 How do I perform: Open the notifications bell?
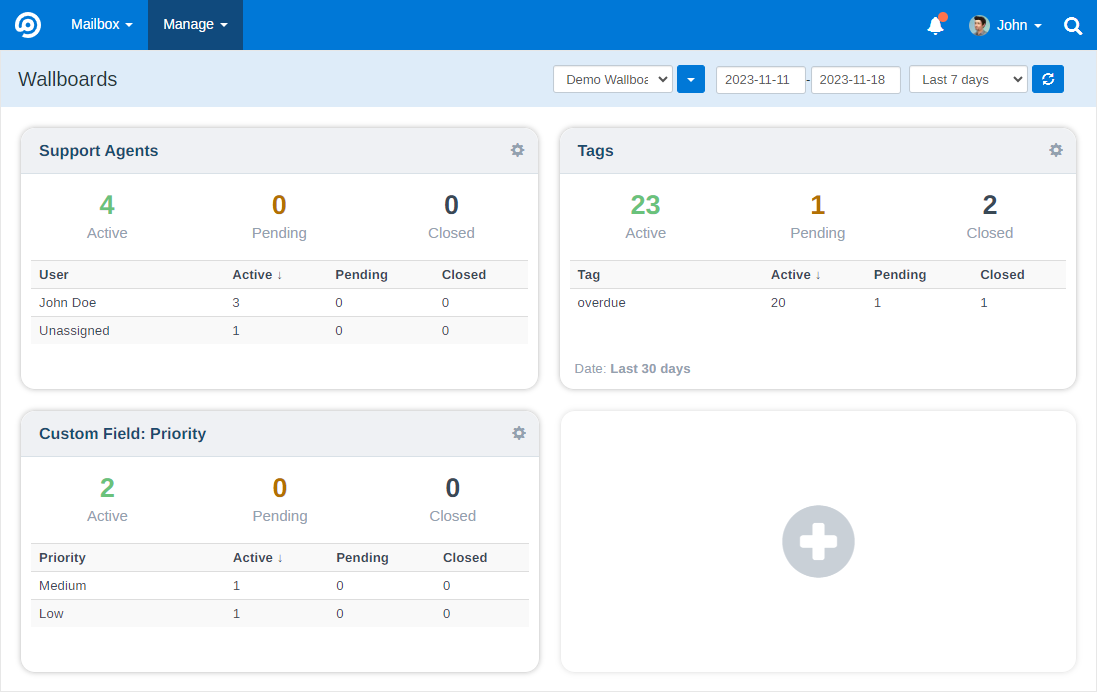(x=935, y=25)
